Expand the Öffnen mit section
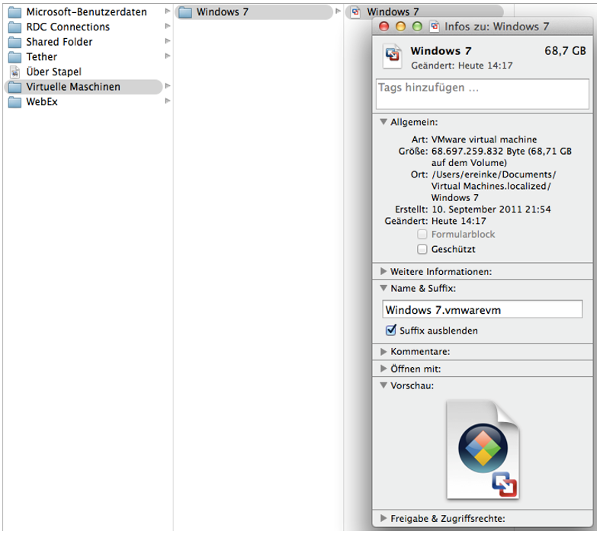Viewport: 600px width, 534px height. click(384, 369)
